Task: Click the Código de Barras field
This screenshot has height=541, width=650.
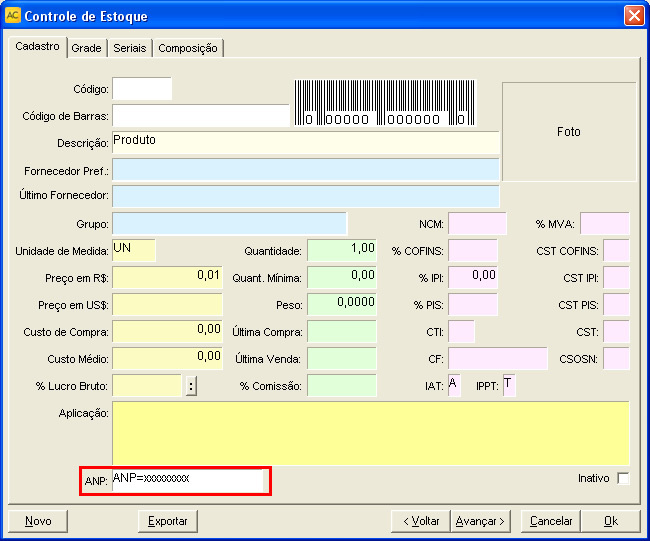Action: coord(200,116)
